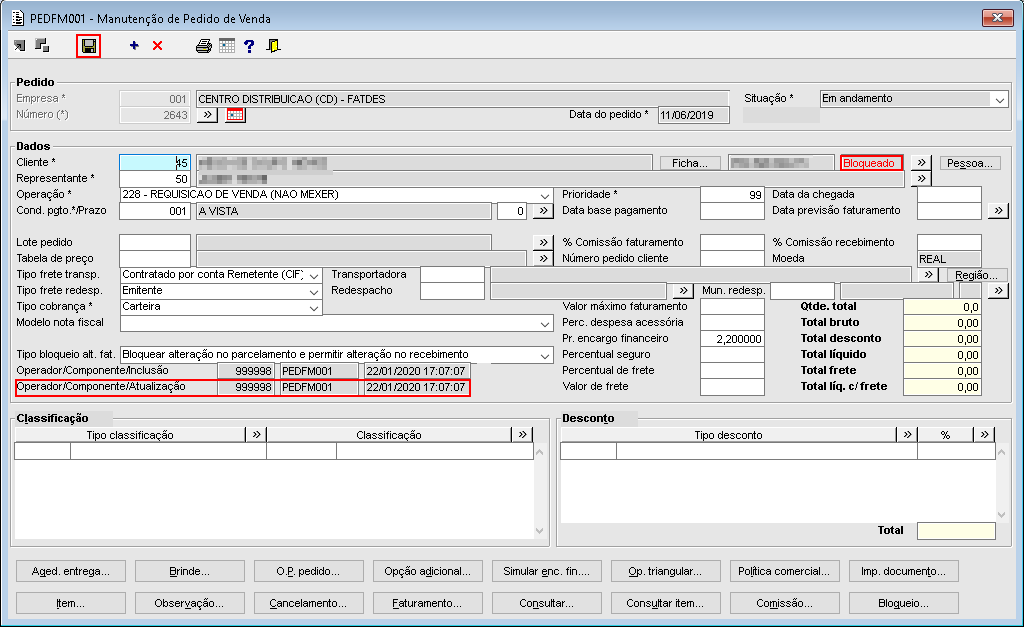Viewport: 1024px width, 627px height.
Task: Click the blue plus add-record icon
Action: [134, 46]
